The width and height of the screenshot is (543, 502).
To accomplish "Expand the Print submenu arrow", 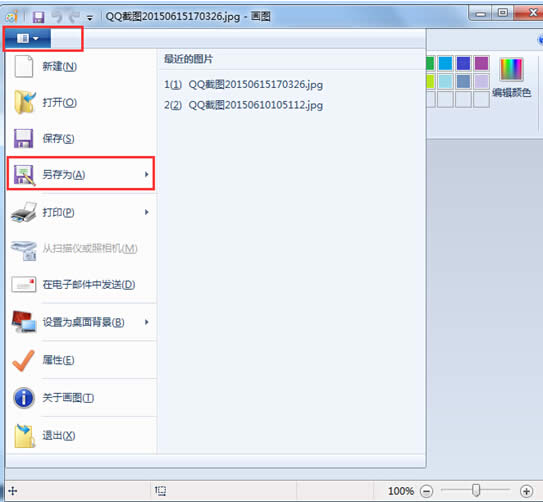I will pyautogui.click(x=146, y=212).
